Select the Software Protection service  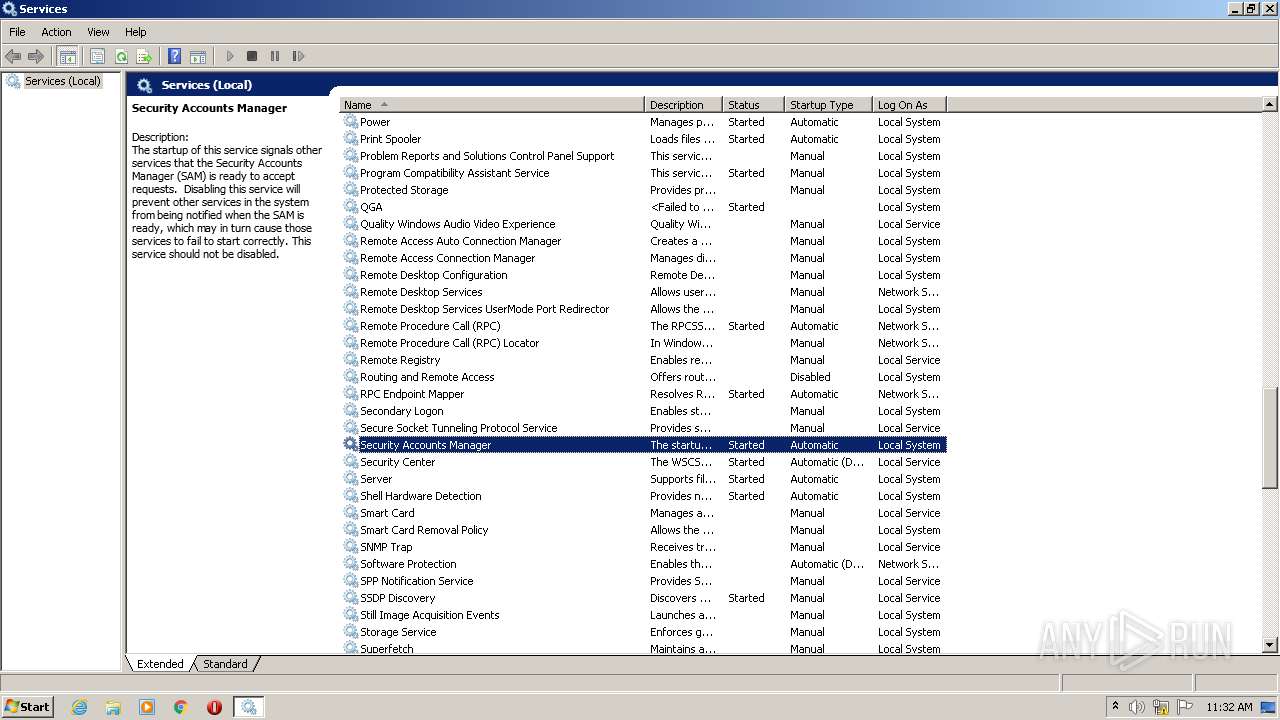click(x=643, y=564)
